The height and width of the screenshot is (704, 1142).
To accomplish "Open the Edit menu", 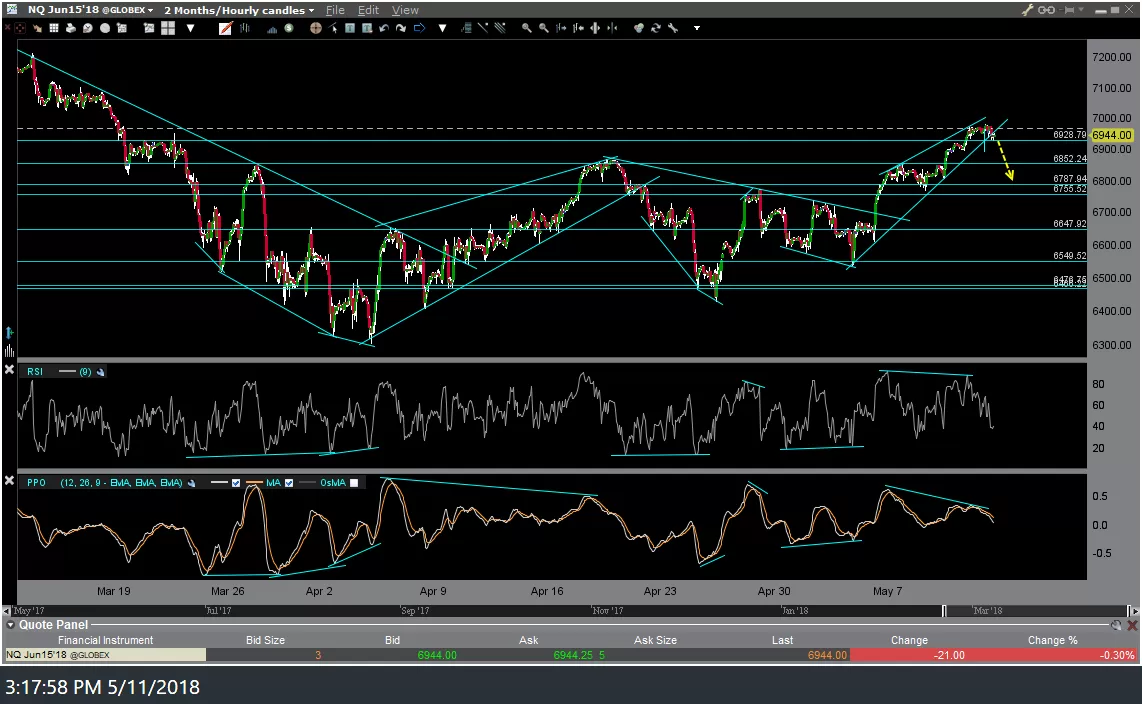I will pos(368,10).
